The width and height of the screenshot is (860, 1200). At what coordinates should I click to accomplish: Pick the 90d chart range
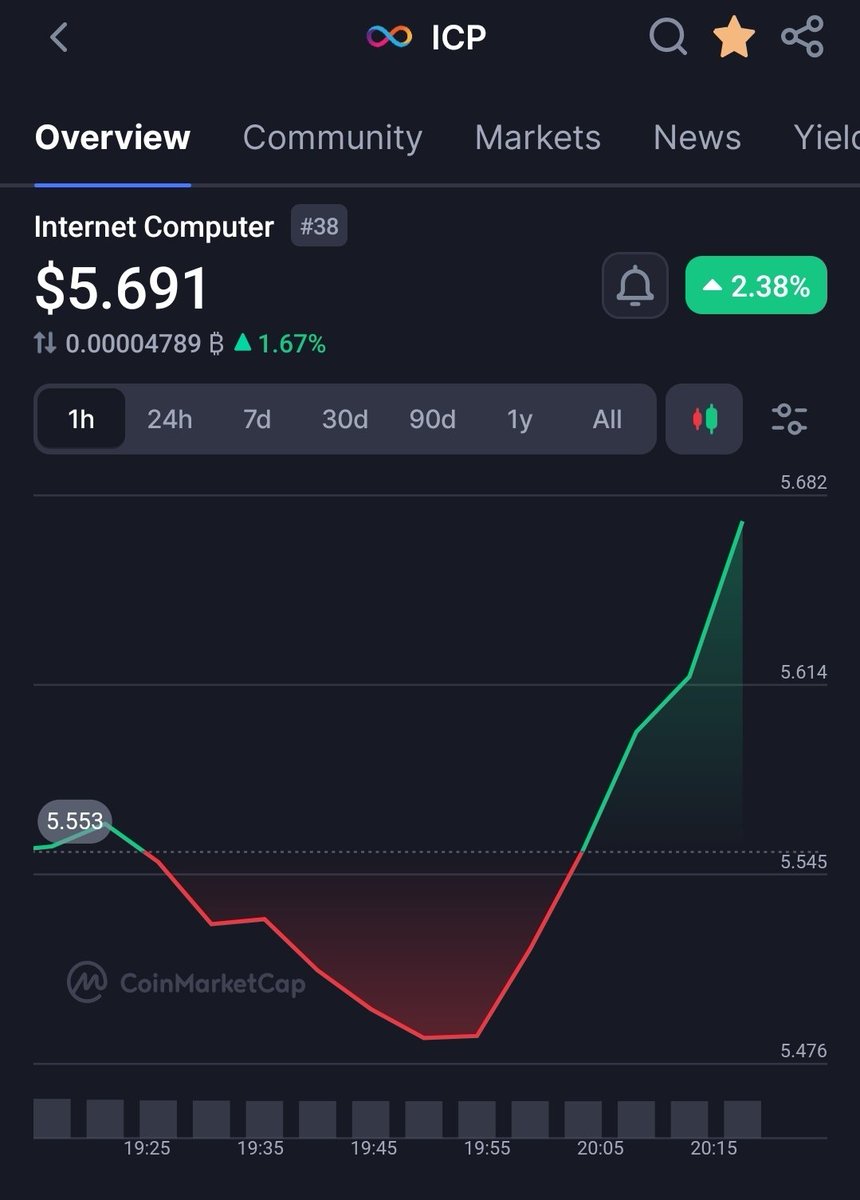click(432, 419)
